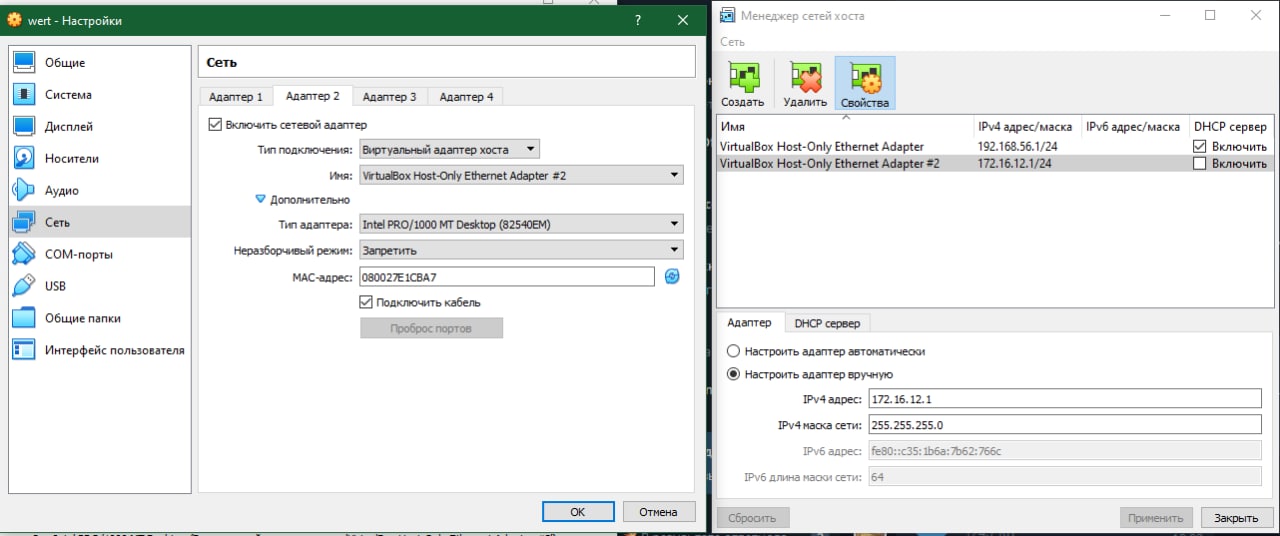Image resolution: width=1280 pixels, height=536 pixels.
Task: Click the Применить button
Action: (1156, 518)
